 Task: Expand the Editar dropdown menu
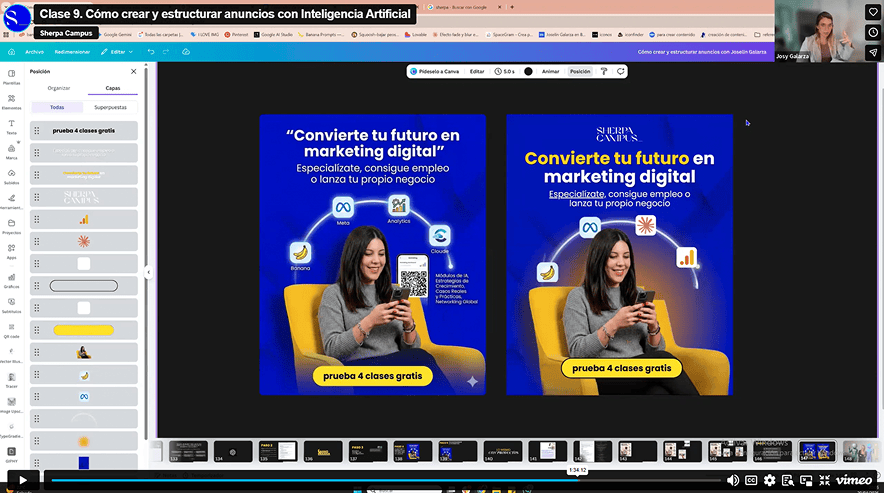(x=117, y=52)
